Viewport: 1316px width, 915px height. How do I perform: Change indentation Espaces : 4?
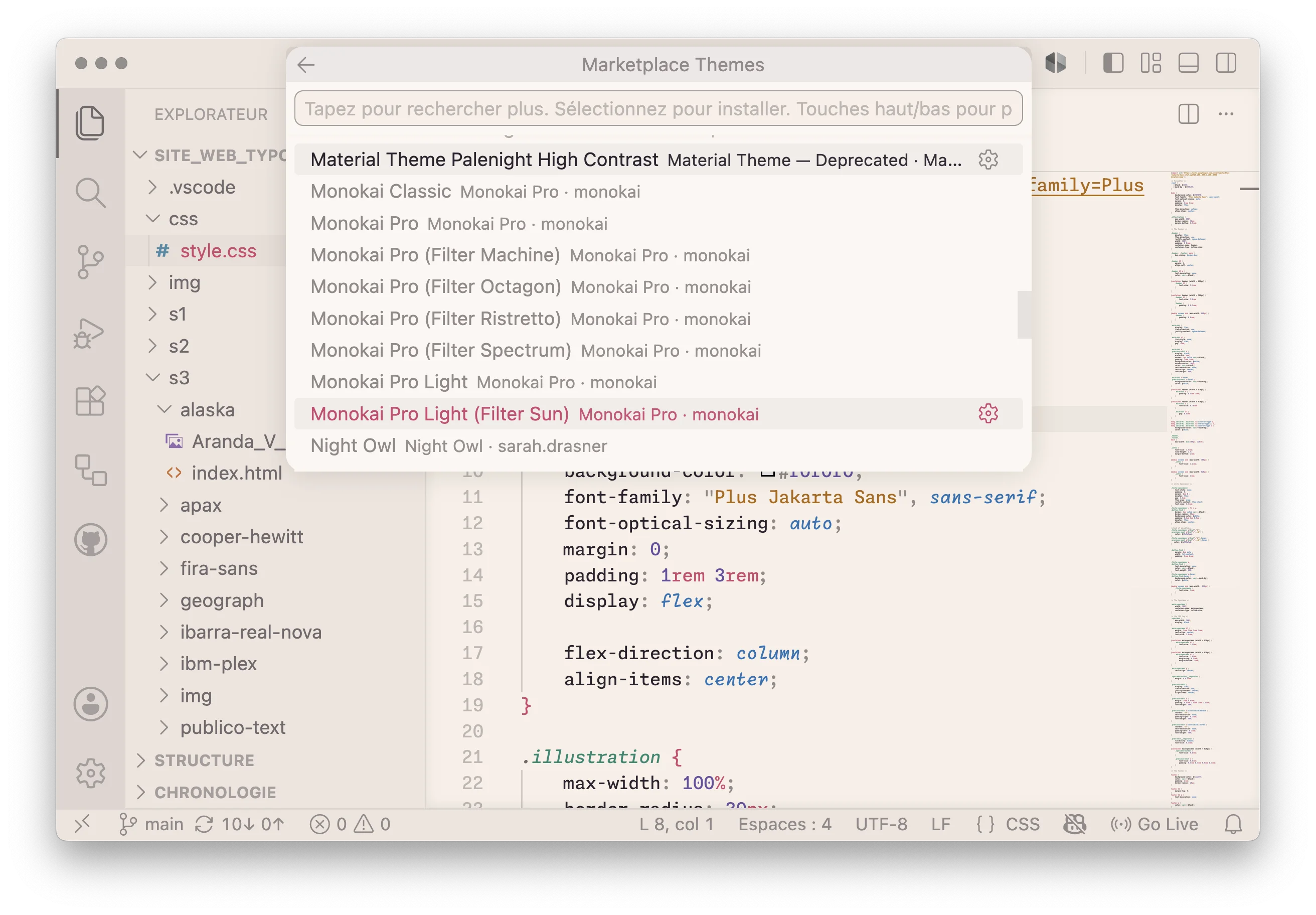[x=784, y=824]
